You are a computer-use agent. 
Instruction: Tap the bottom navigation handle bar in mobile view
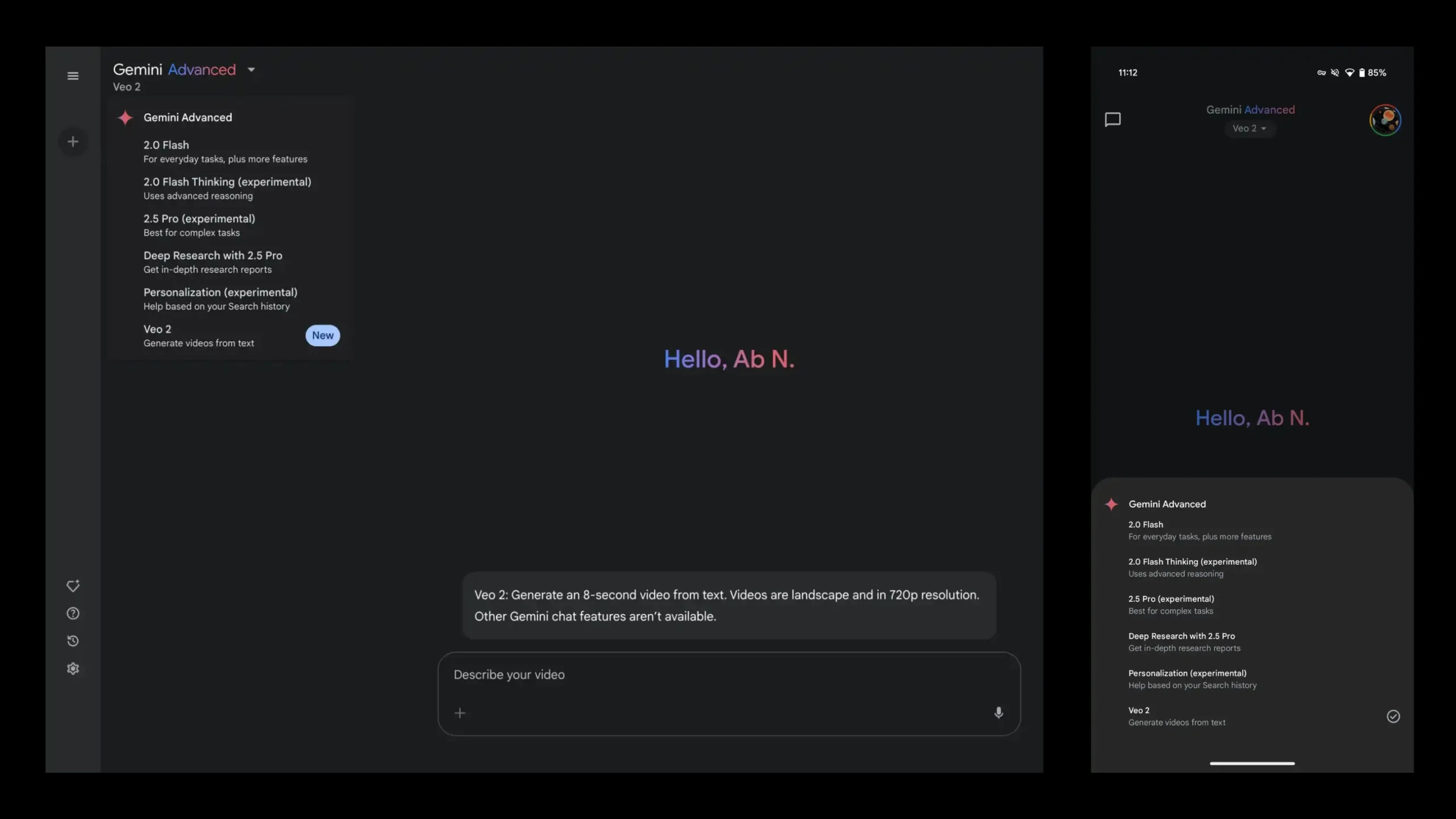click(x=1252, y=763)
